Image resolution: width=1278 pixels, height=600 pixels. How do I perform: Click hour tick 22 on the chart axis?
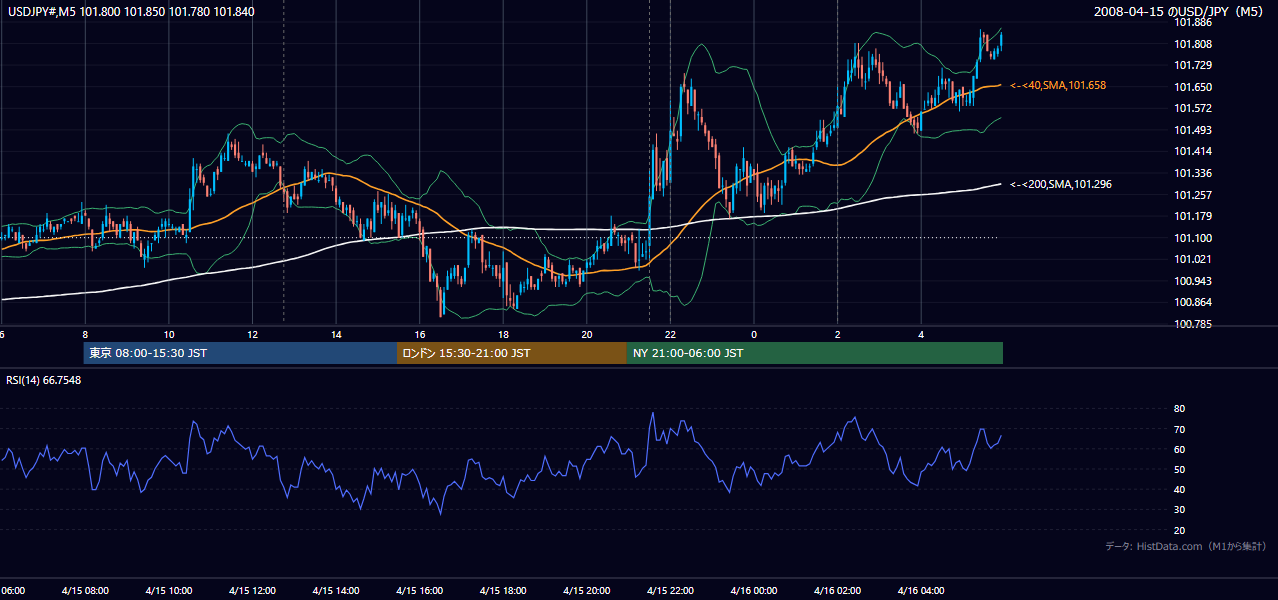(670, 334)
